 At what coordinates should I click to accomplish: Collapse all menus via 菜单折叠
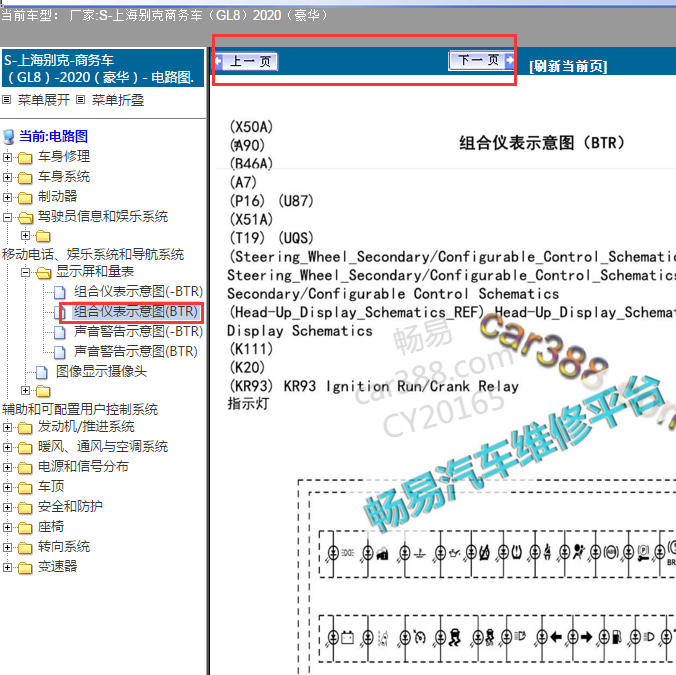point(118,100)
